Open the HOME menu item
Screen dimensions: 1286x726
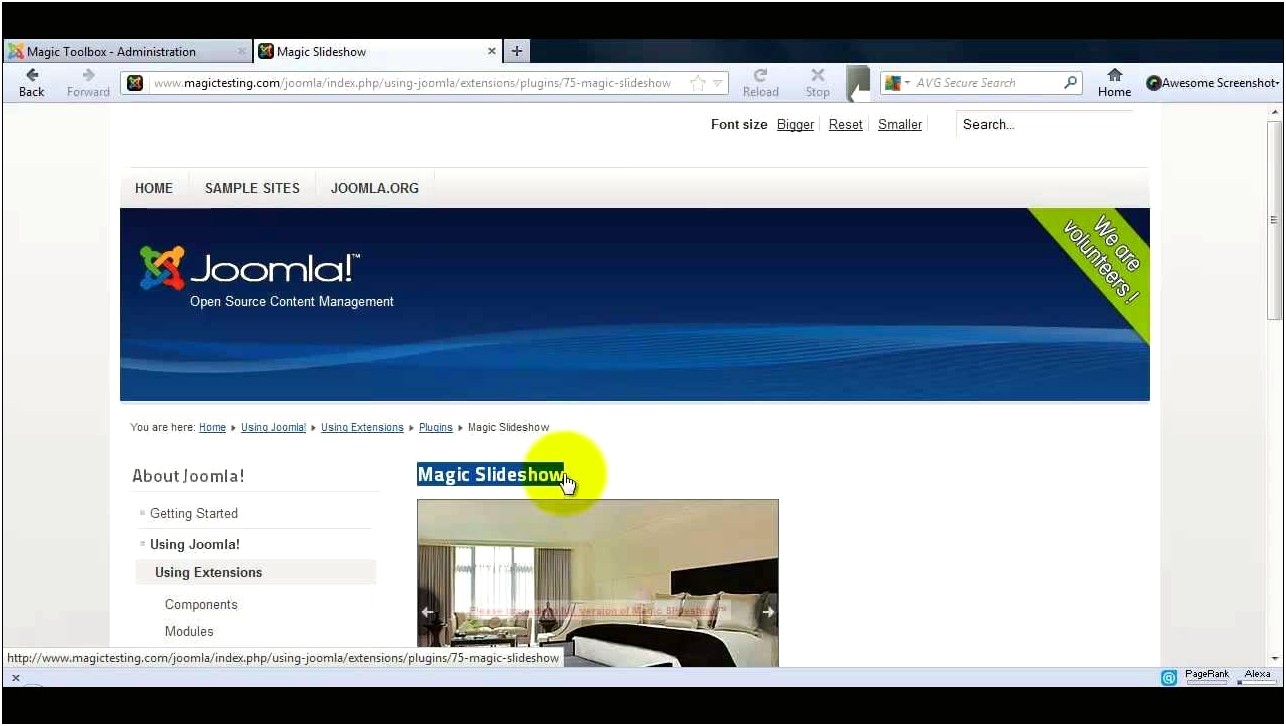154,188
